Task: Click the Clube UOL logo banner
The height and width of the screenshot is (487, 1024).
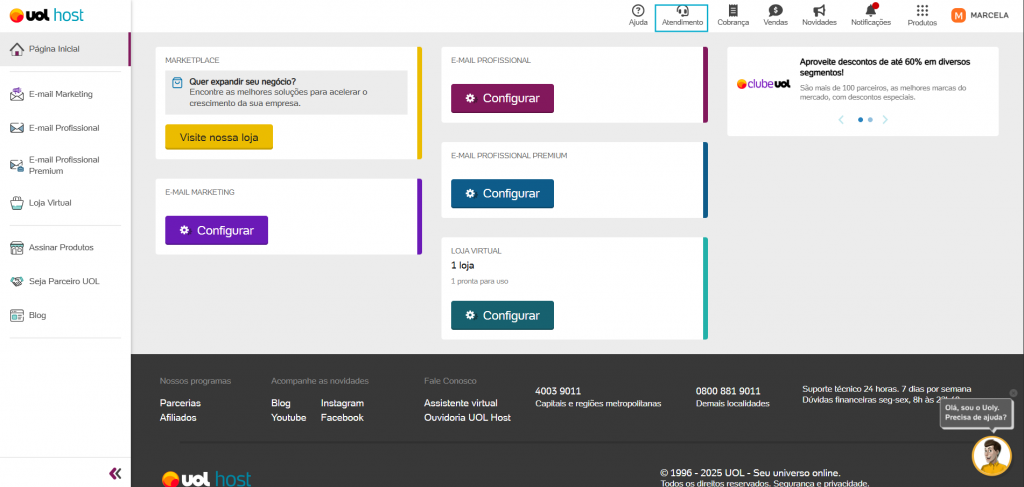Action: [x=763, y=84]
